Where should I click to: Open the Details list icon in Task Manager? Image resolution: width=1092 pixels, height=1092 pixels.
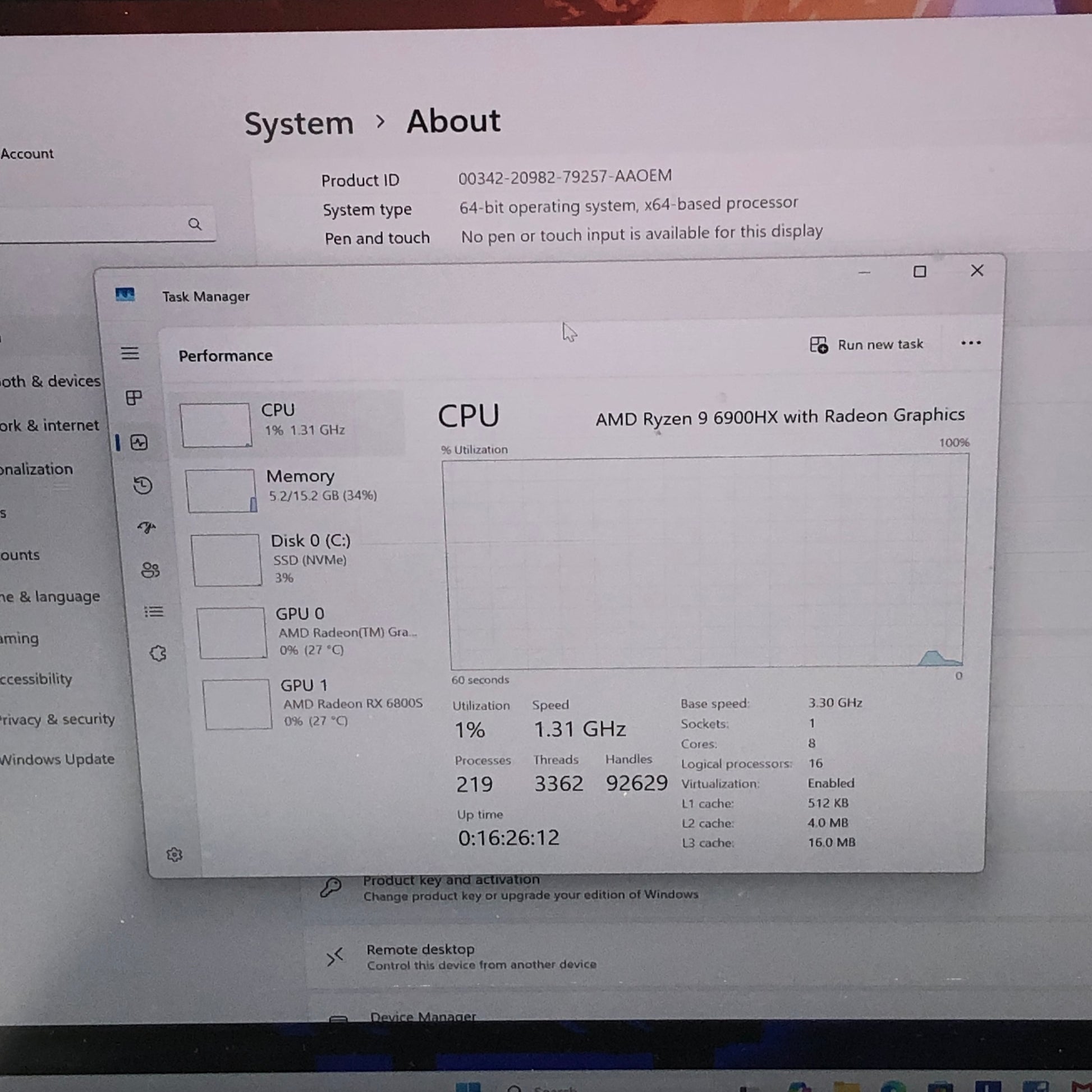coord(154,612)
